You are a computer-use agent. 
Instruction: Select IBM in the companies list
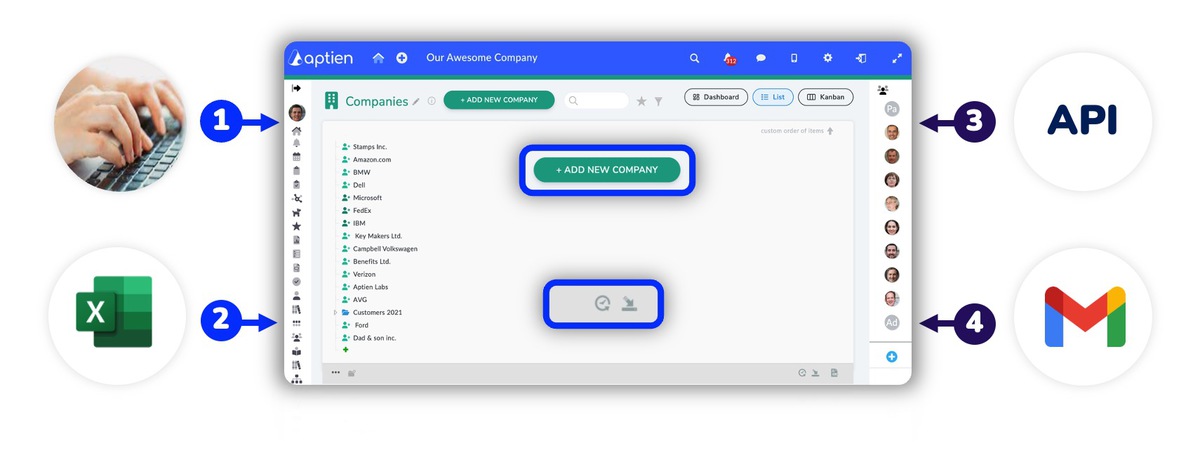(359, 223)
